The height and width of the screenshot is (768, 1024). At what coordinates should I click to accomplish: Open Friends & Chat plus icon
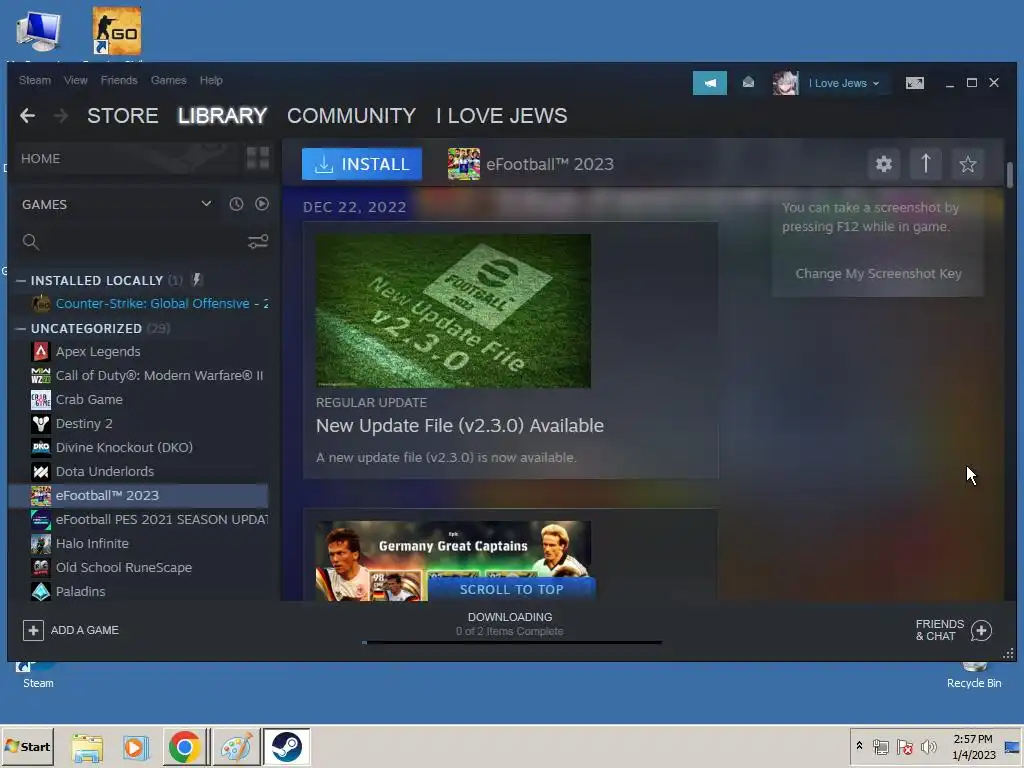pos(981,630)
